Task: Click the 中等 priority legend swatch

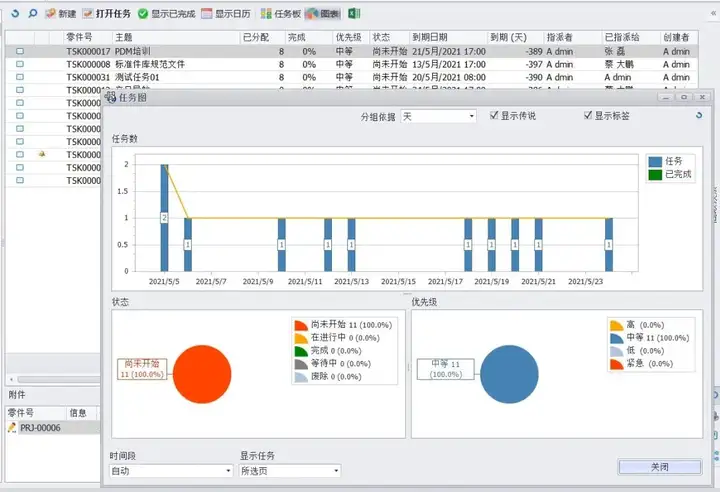Action: [617, 338]
